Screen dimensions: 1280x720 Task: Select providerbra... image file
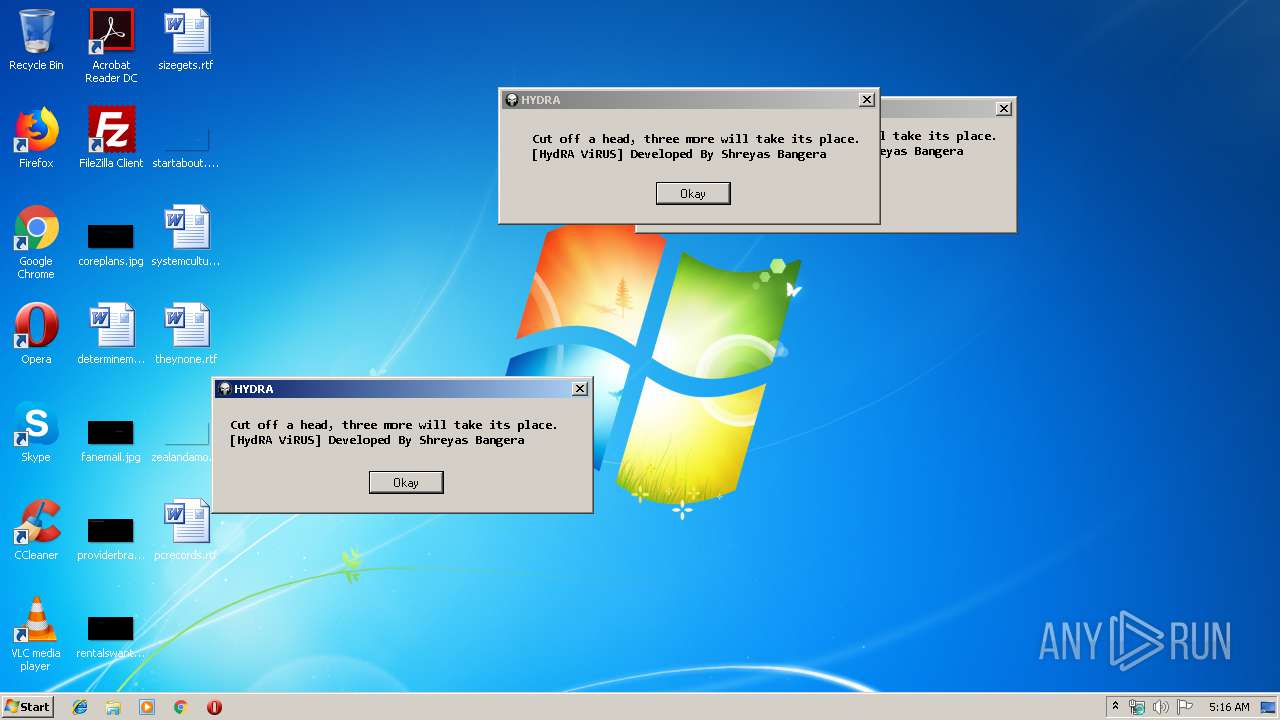pos(111,539)
